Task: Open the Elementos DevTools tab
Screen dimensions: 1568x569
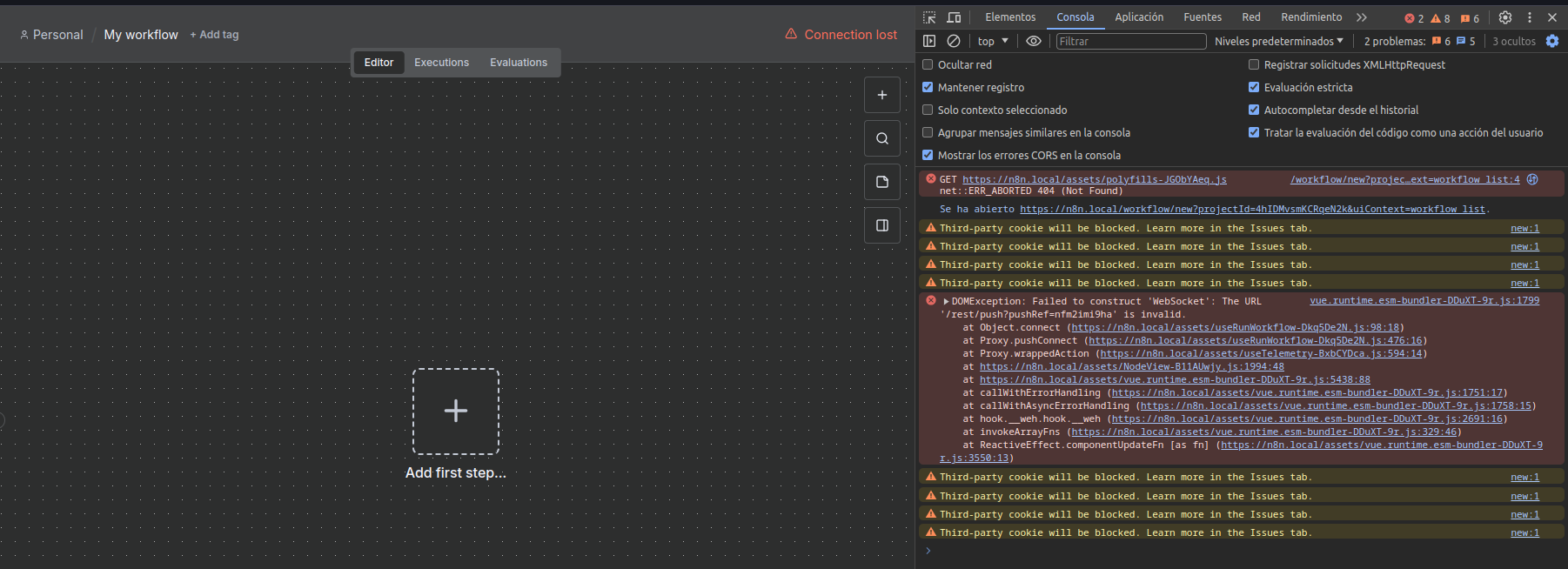Action: click(1010, 17)
